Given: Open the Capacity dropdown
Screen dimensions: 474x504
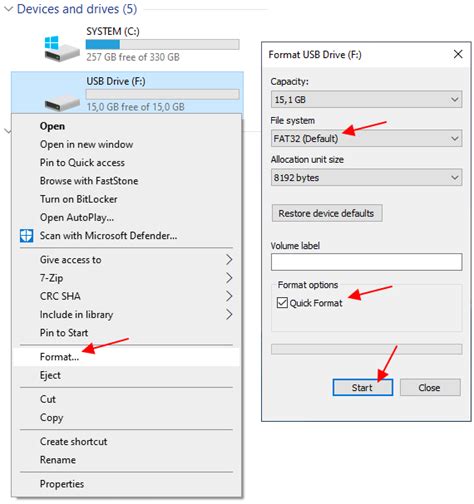Looking at the screenshot, I should [366, 99].
